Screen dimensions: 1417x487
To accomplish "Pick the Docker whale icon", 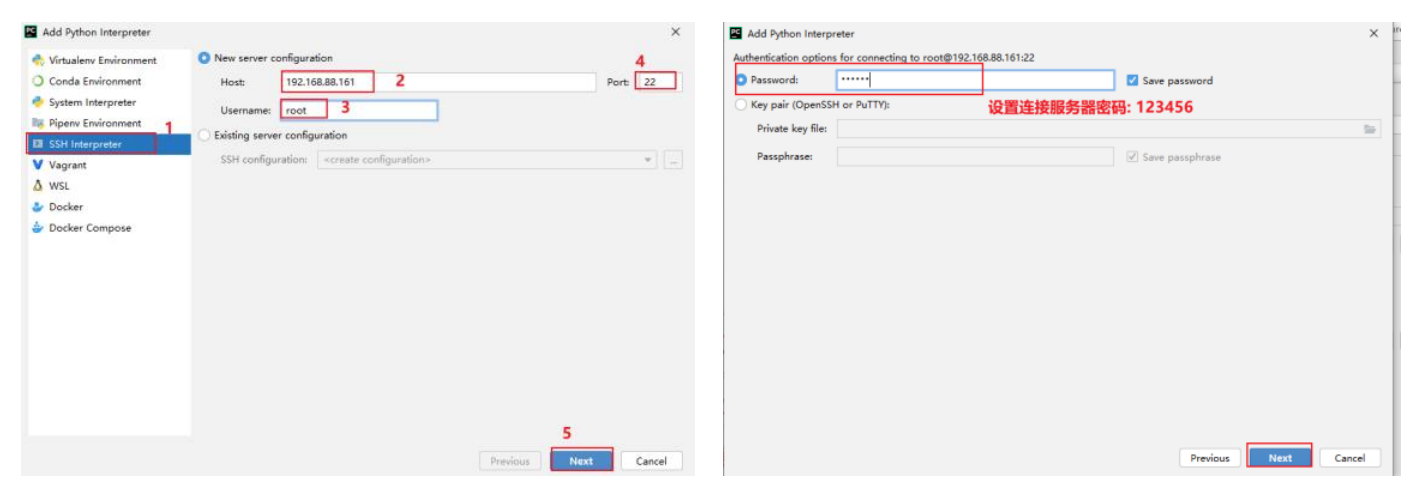I will point(38,207).
